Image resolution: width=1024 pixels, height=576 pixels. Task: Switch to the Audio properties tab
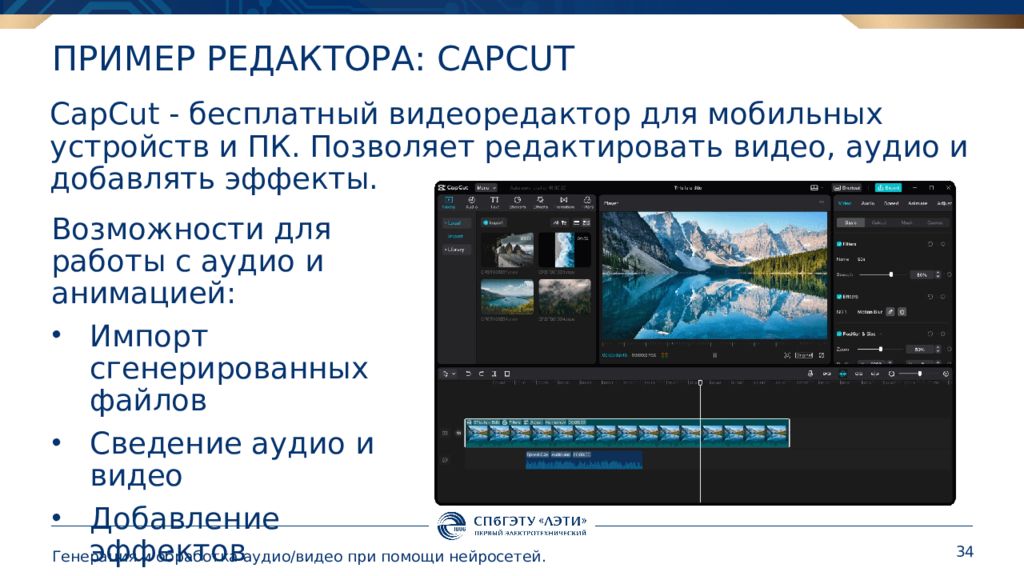[867, 203]
